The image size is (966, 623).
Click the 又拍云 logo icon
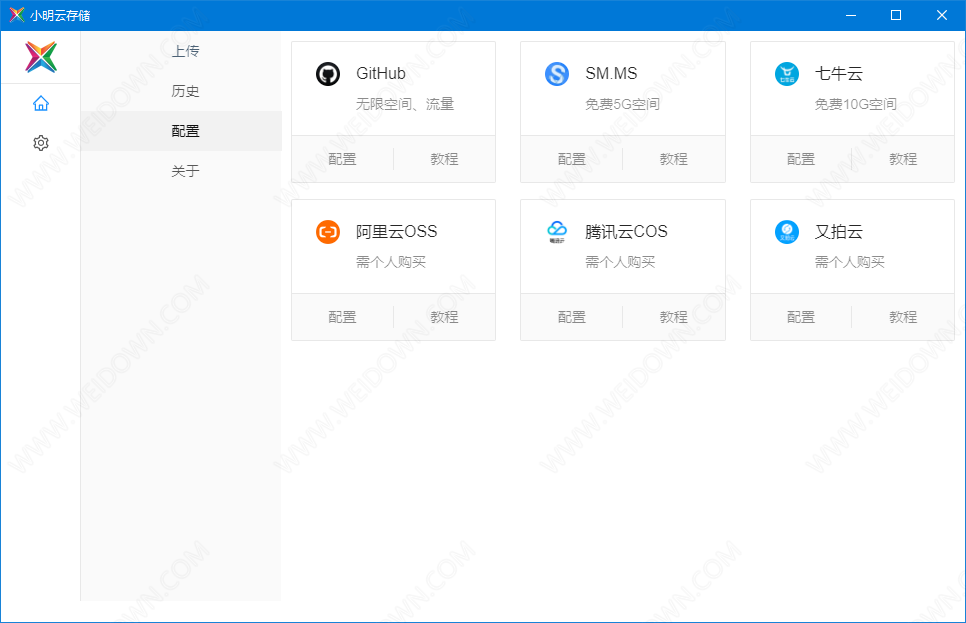tap(787, 232)
